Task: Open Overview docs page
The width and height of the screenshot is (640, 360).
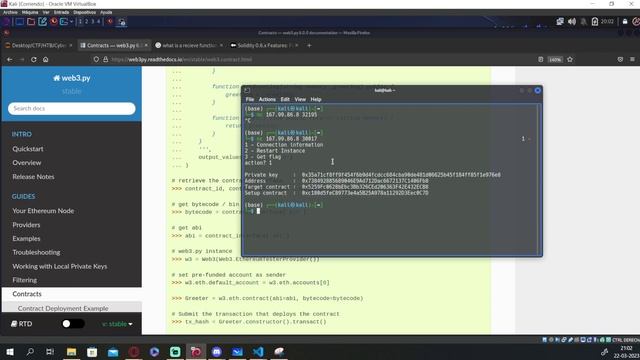Action: pyautogui.click(x=27, y=163)
